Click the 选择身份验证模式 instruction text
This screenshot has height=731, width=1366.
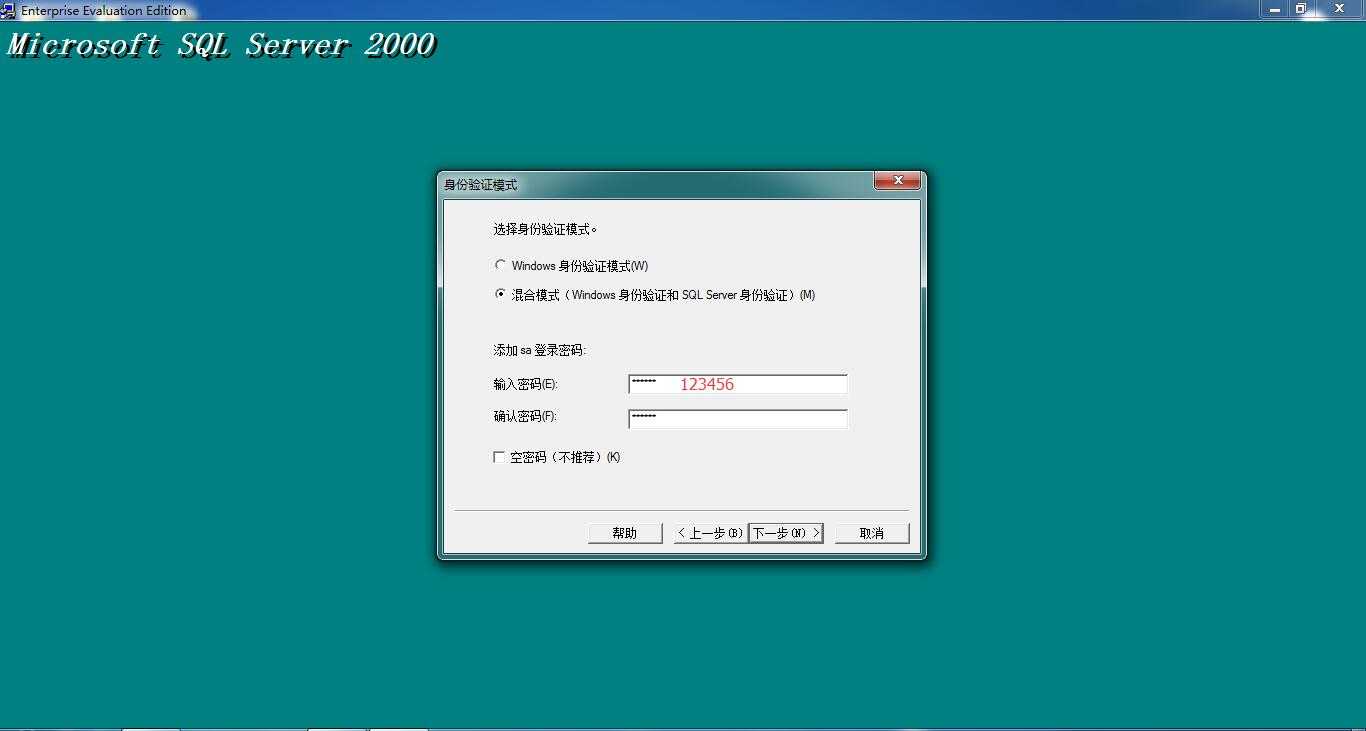click(x=544, y=229)
